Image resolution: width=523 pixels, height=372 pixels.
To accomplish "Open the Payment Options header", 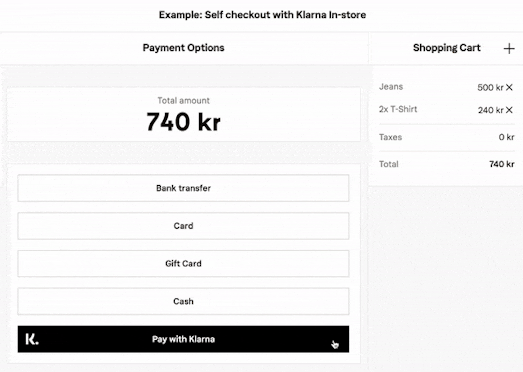I will (x=183, y=48).
